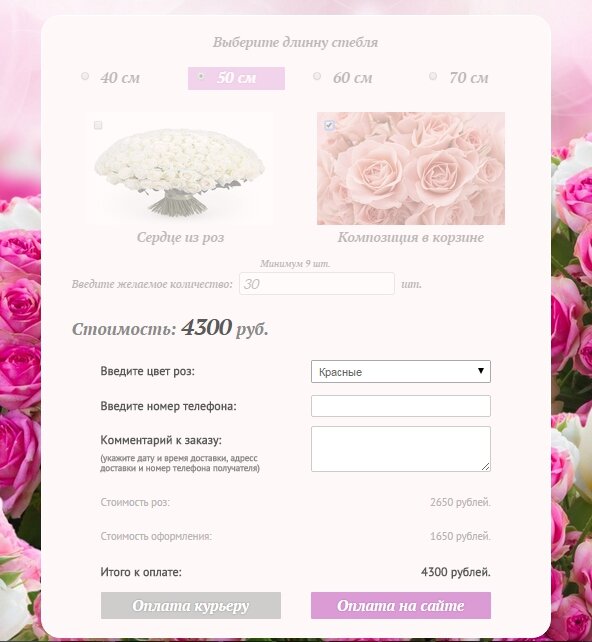The height and width of the screenshot is (642, 592).
Task: Uncheck the Композиция в корзине checkbox
Action: pos(329,125)
